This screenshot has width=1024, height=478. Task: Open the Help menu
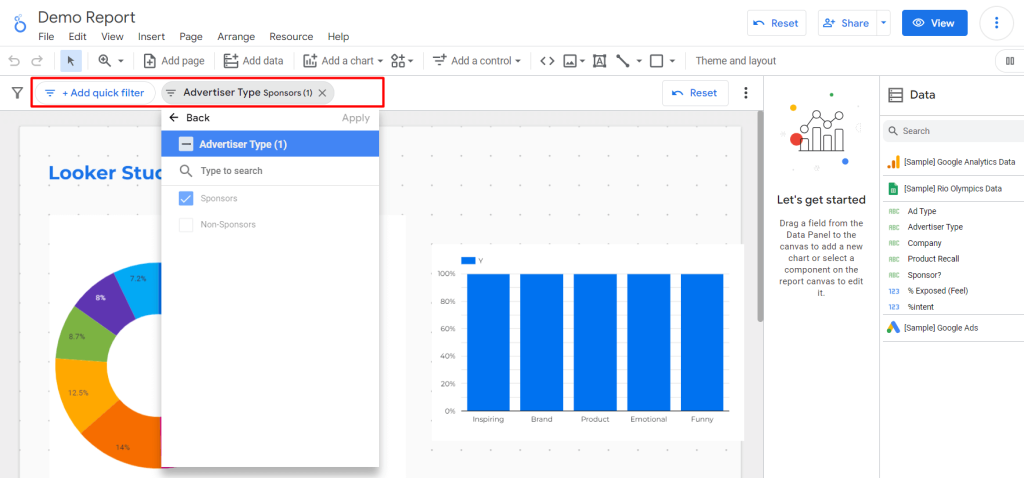click(338, 37)
